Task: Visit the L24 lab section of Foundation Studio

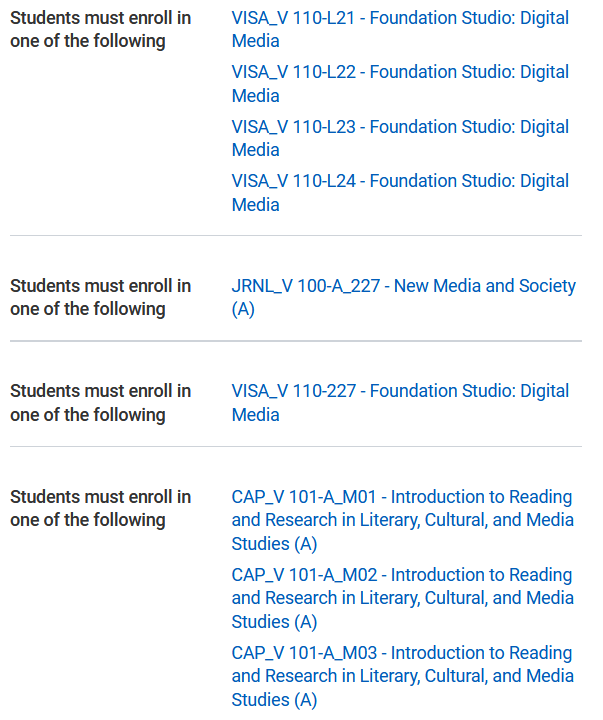Action: point(400,192)
